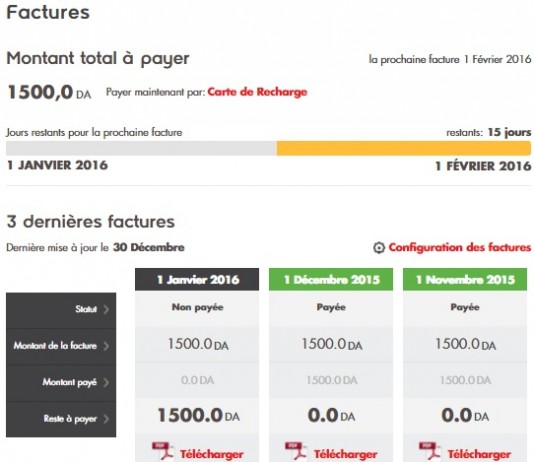Select the 1 Janvier 2016 invoice header
The height and width of the screenshot is (462, 534).
point(197,280)
